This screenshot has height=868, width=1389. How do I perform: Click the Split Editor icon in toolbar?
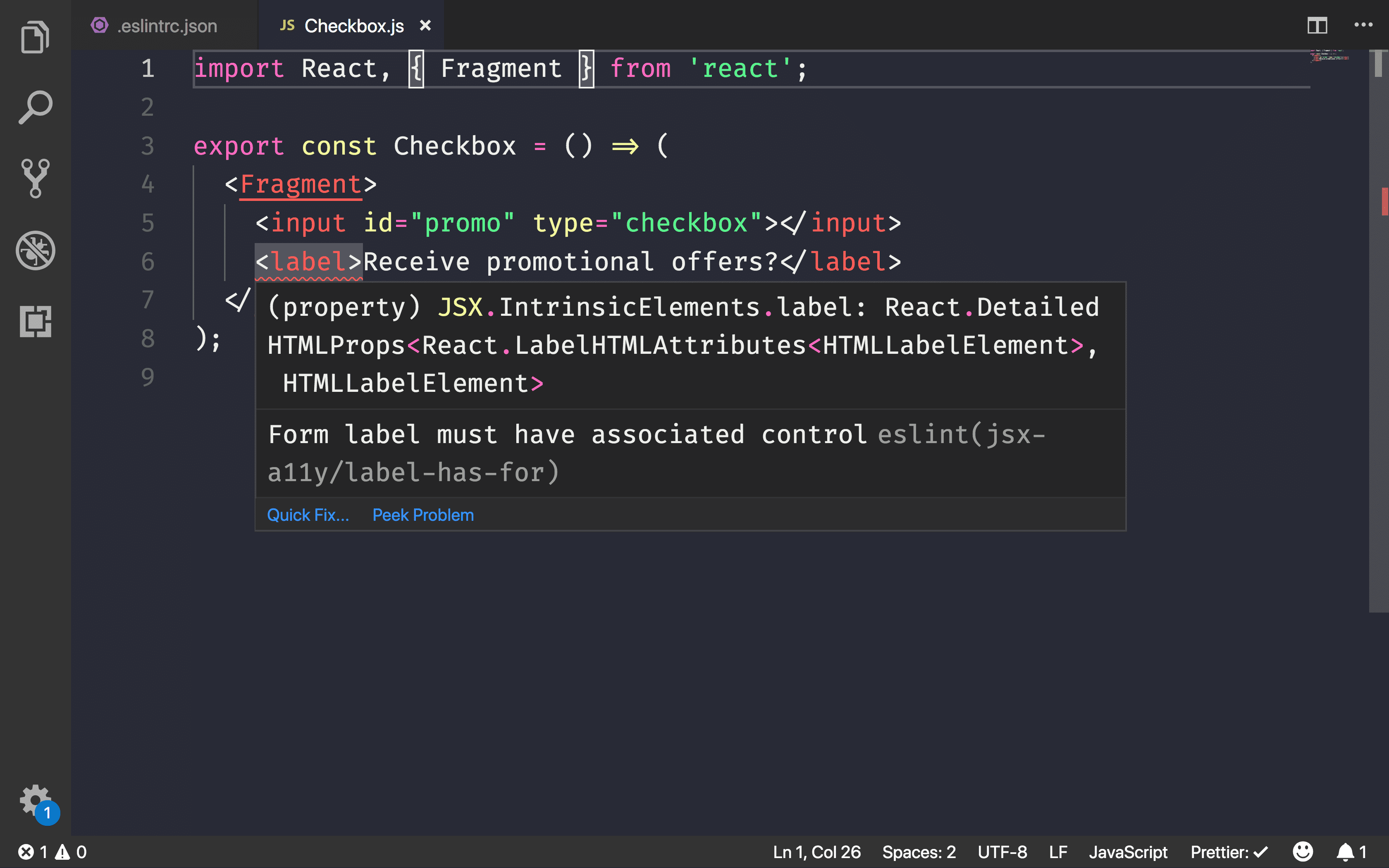tap(1318, 25)
